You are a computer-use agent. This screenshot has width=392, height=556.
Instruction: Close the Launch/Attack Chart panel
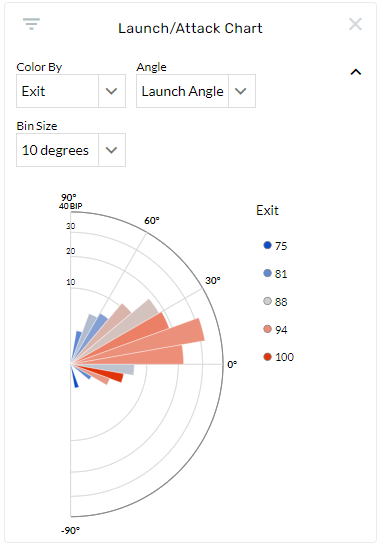pos(355,24)
